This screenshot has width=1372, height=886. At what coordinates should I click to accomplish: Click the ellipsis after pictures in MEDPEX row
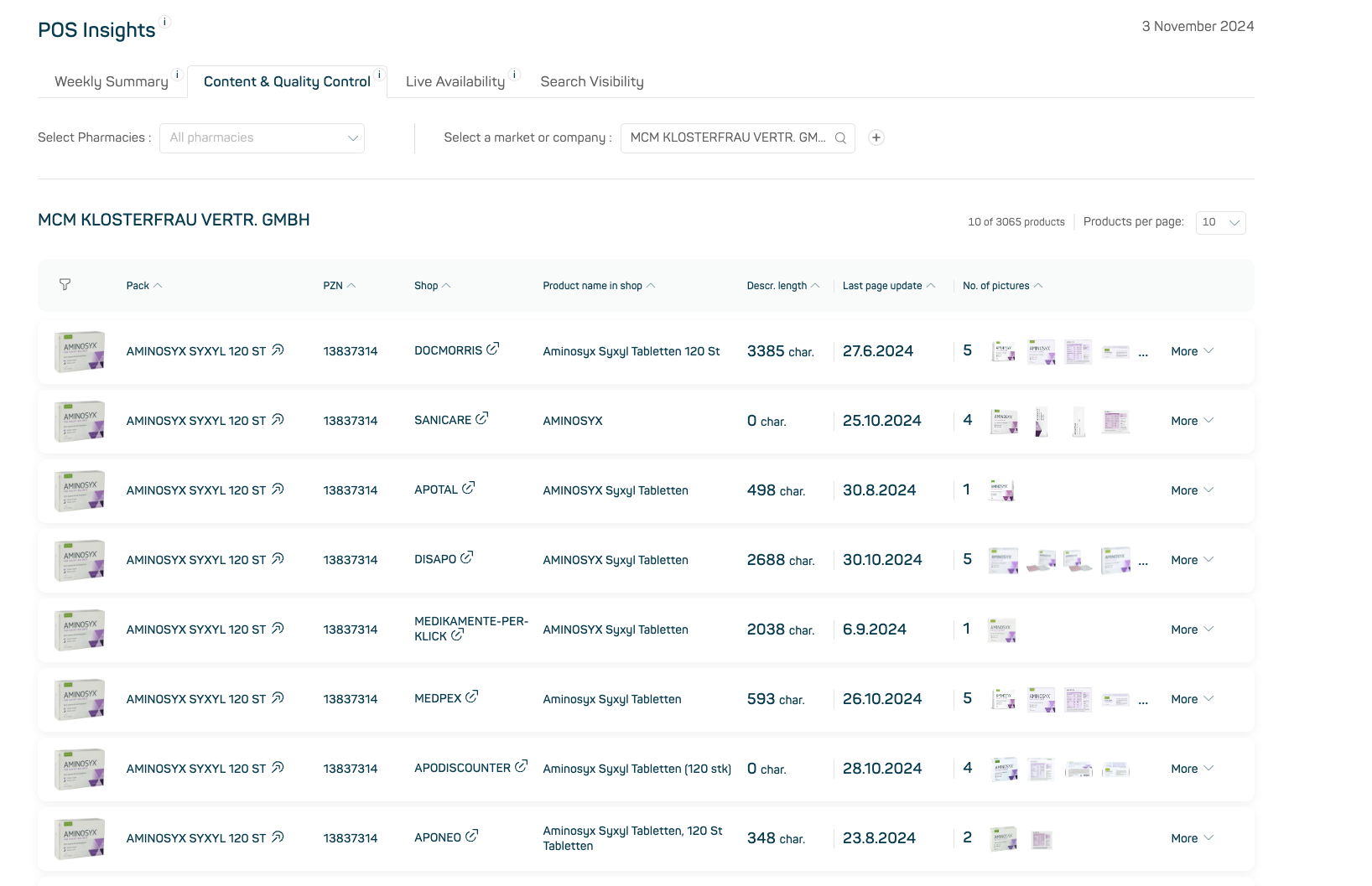pos(1143,702)
